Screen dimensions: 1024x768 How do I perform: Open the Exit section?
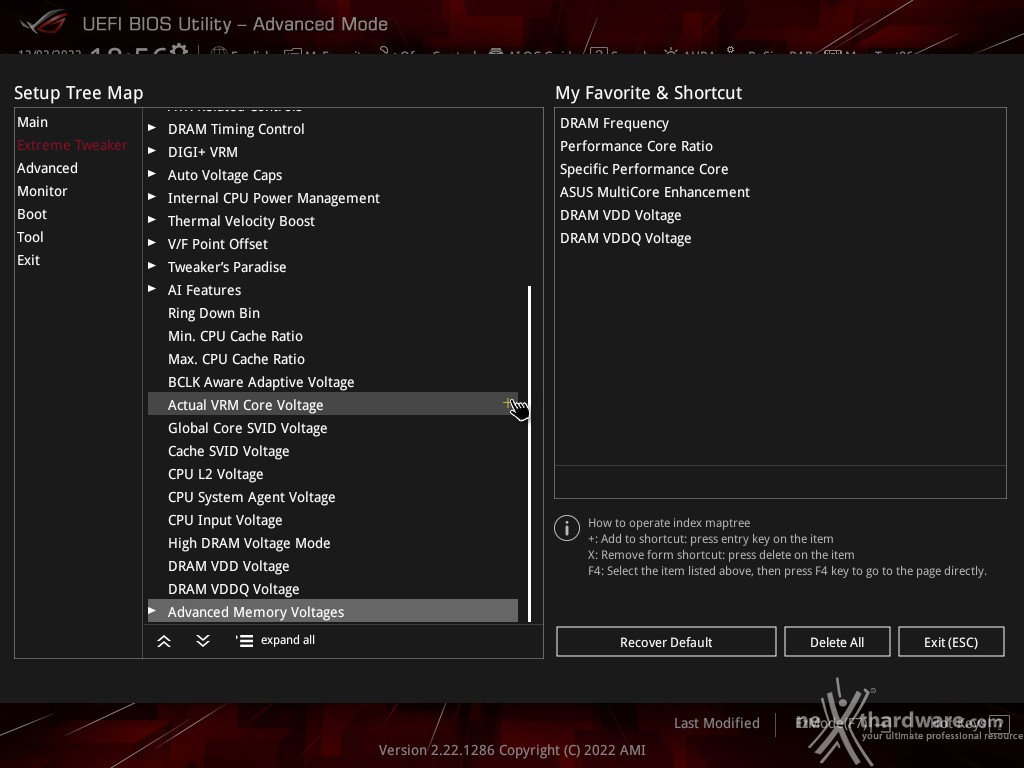point(29,260)
